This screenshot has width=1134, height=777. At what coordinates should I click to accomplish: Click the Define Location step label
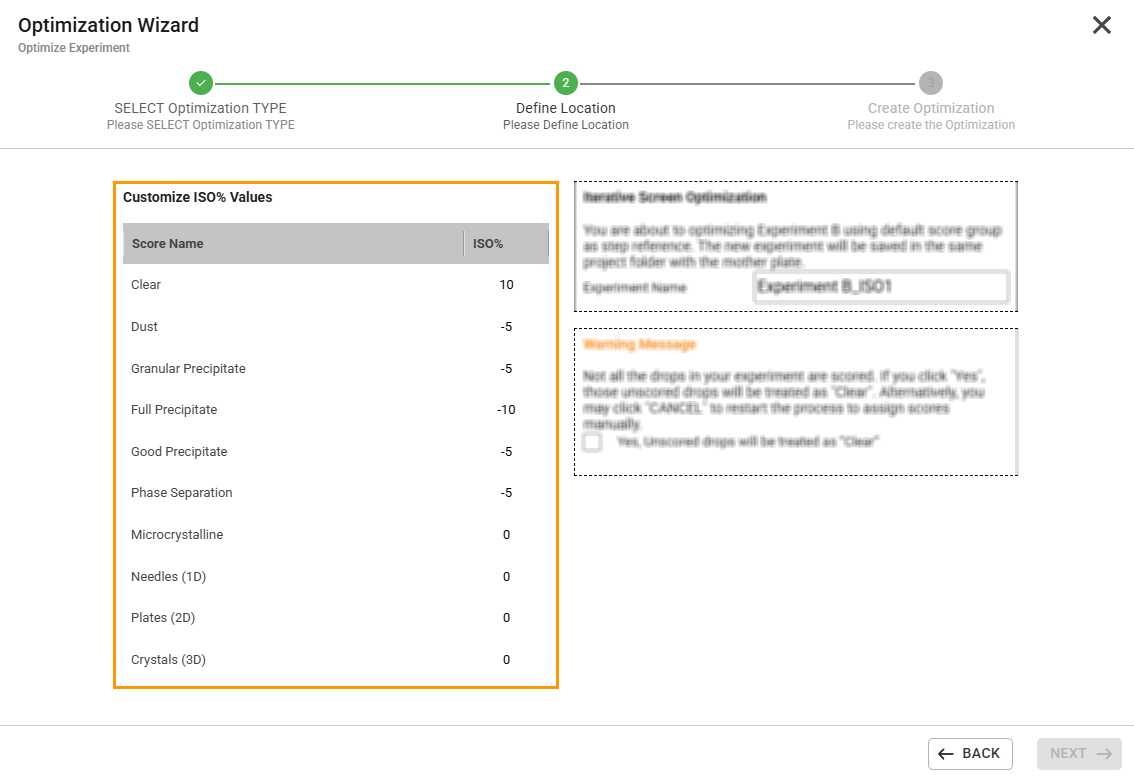click(x=565, y=108)
